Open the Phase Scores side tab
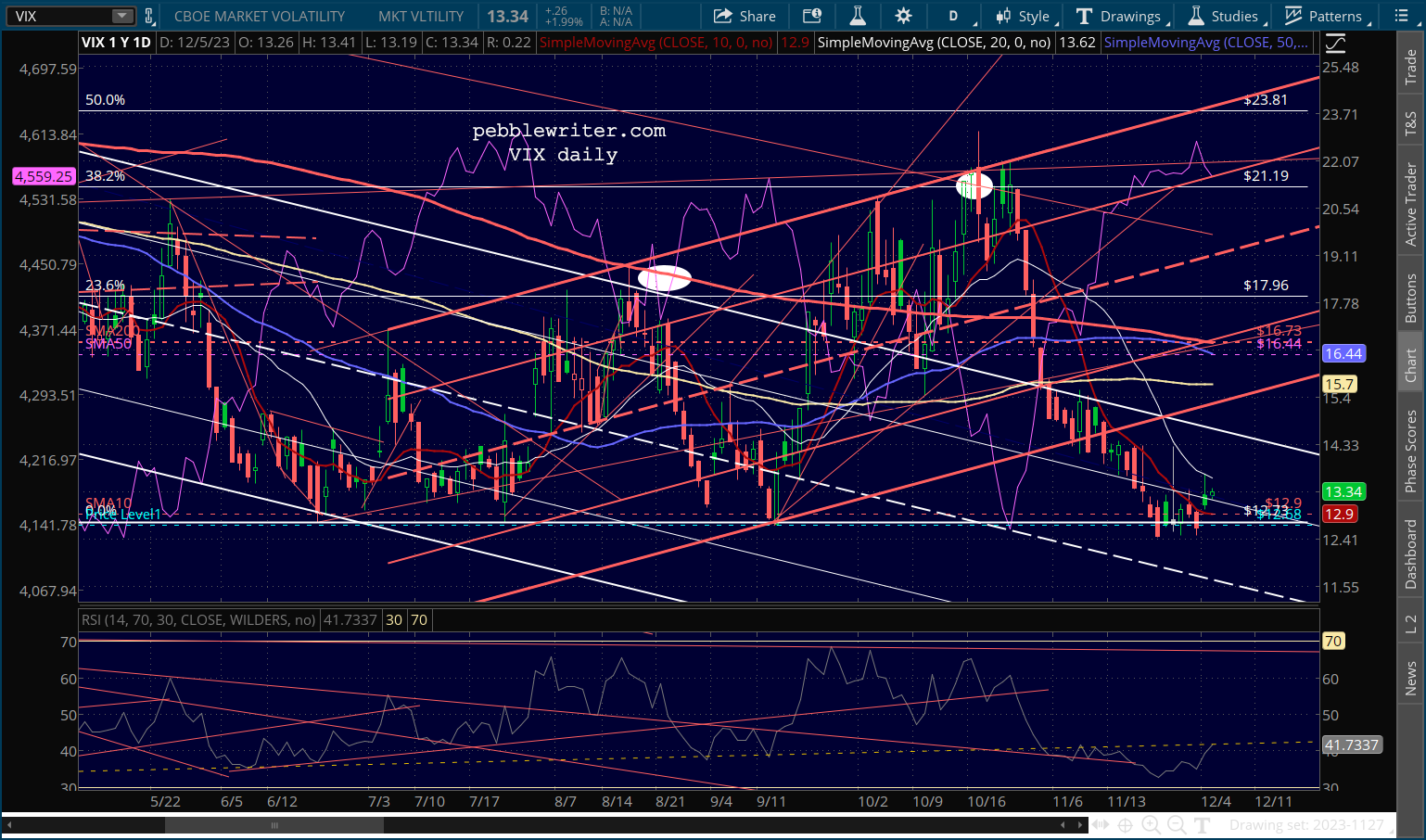Screen dimensions: 1426x840 [x=1410, y=451]
